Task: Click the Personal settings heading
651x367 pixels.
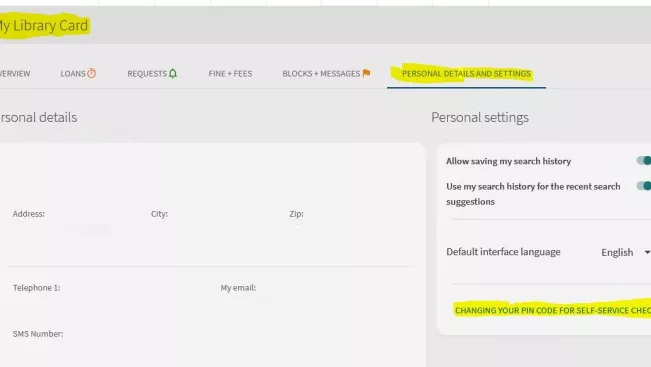Action: (480, 117)
